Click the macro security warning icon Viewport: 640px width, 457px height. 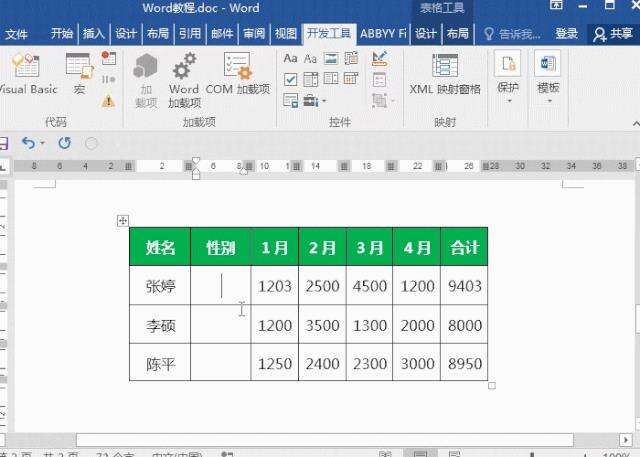click(x=108, y=100)
